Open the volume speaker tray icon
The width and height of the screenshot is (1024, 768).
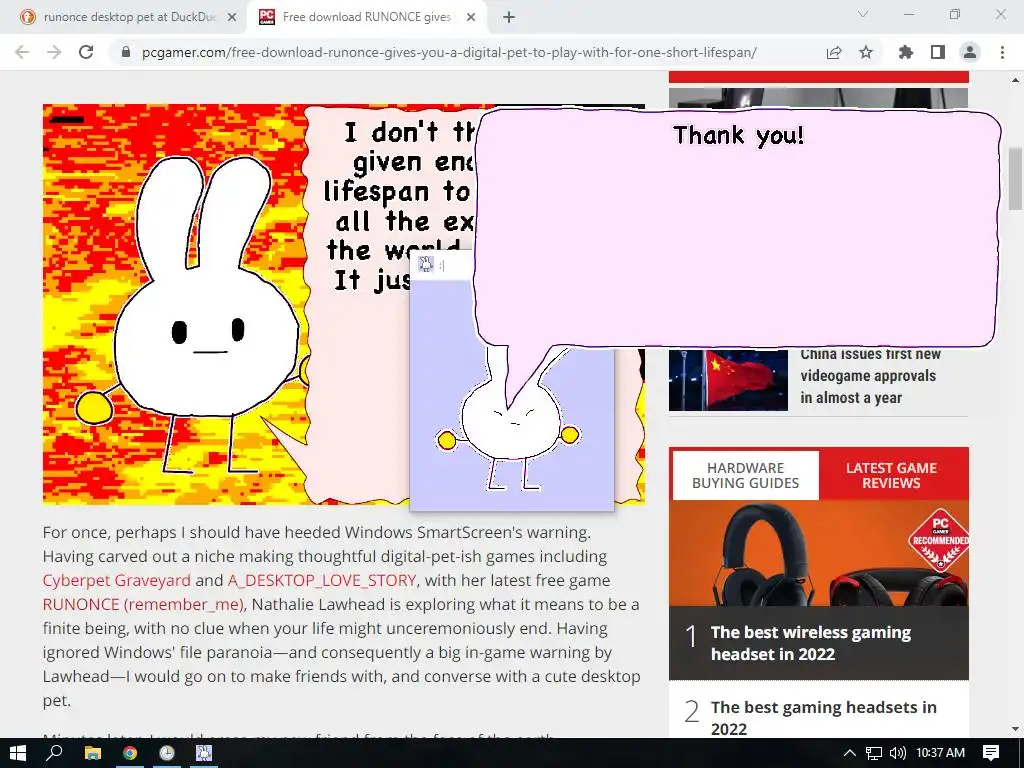[x=898, y=753]
